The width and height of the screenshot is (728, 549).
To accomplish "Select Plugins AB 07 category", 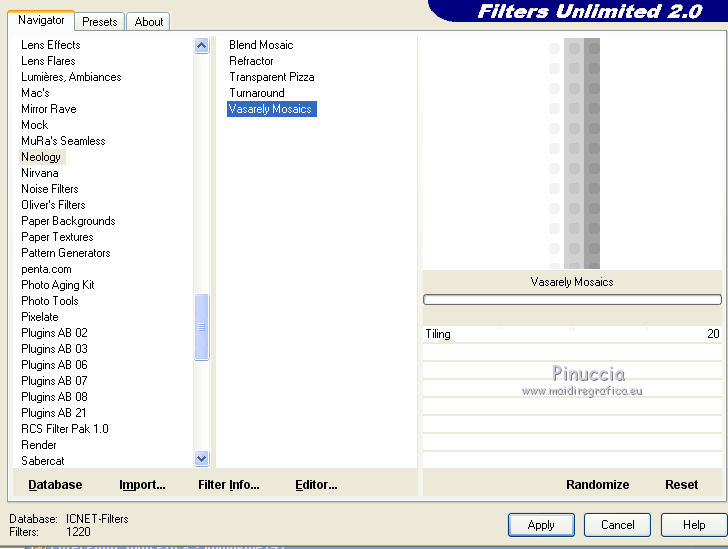I will (x=54, y=381).
